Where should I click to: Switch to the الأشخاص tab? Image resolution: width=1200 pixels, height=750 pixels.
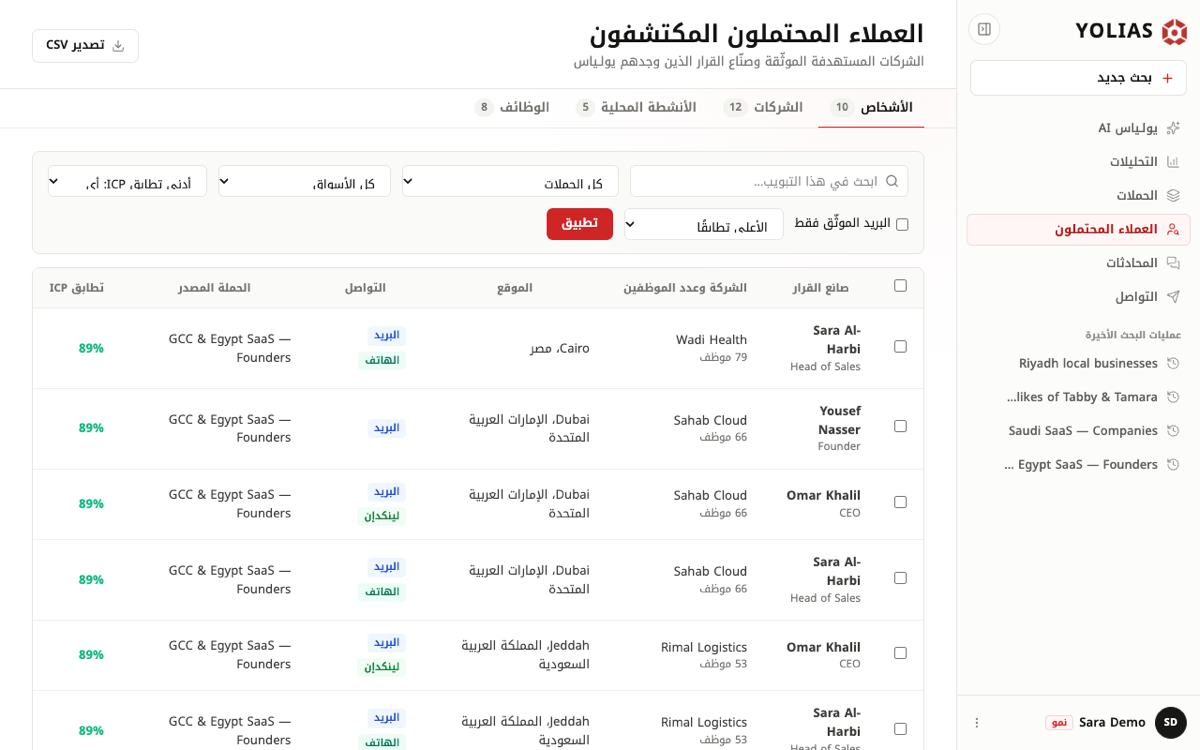[x=871, y=107]
